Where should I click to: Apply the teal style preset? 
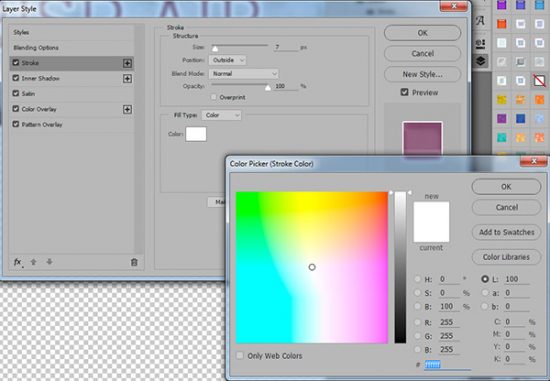(x=502, y=137)
